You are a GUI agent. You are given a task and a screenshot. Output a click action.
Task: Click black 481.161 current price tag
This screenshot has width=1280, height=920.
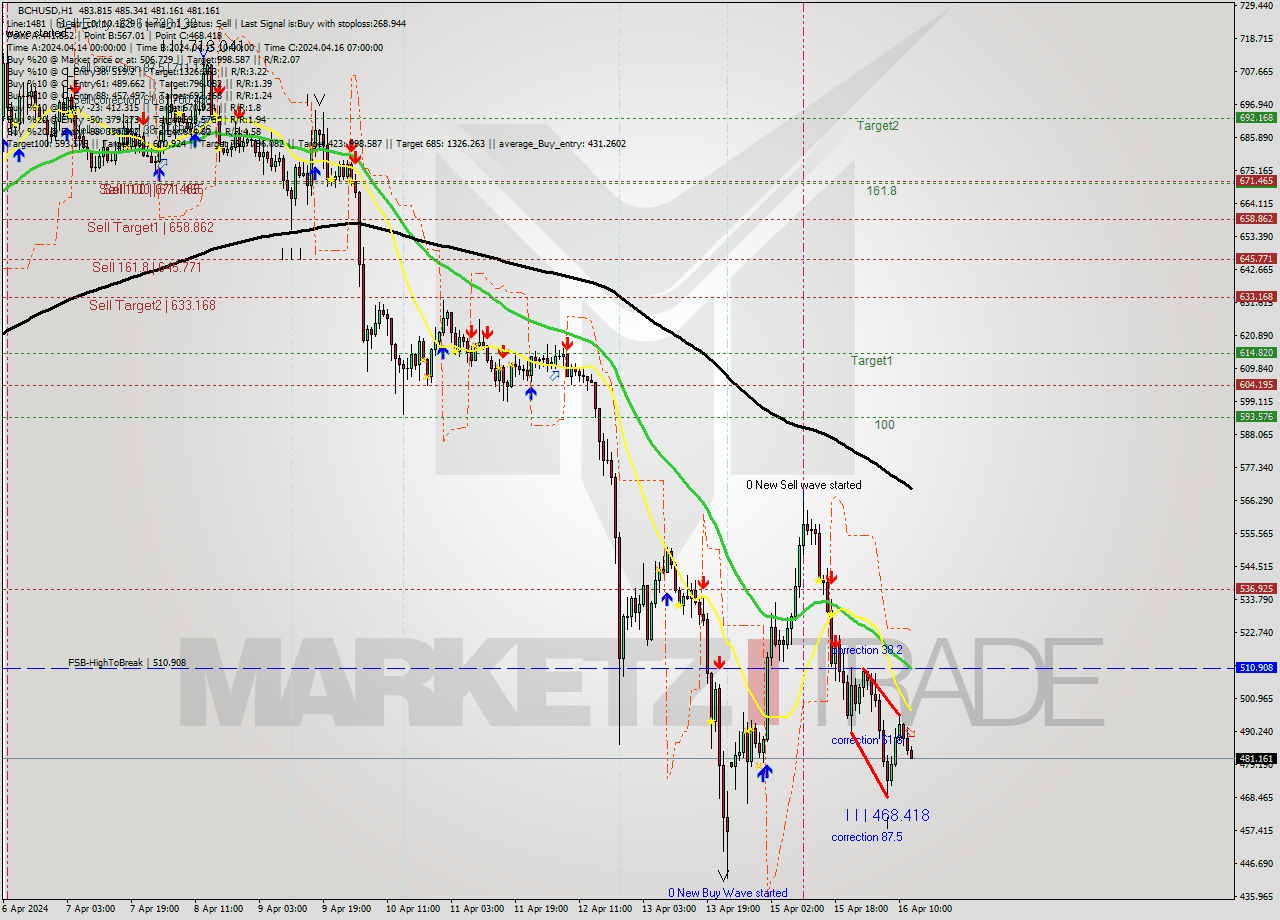(x=1256, y=759)
